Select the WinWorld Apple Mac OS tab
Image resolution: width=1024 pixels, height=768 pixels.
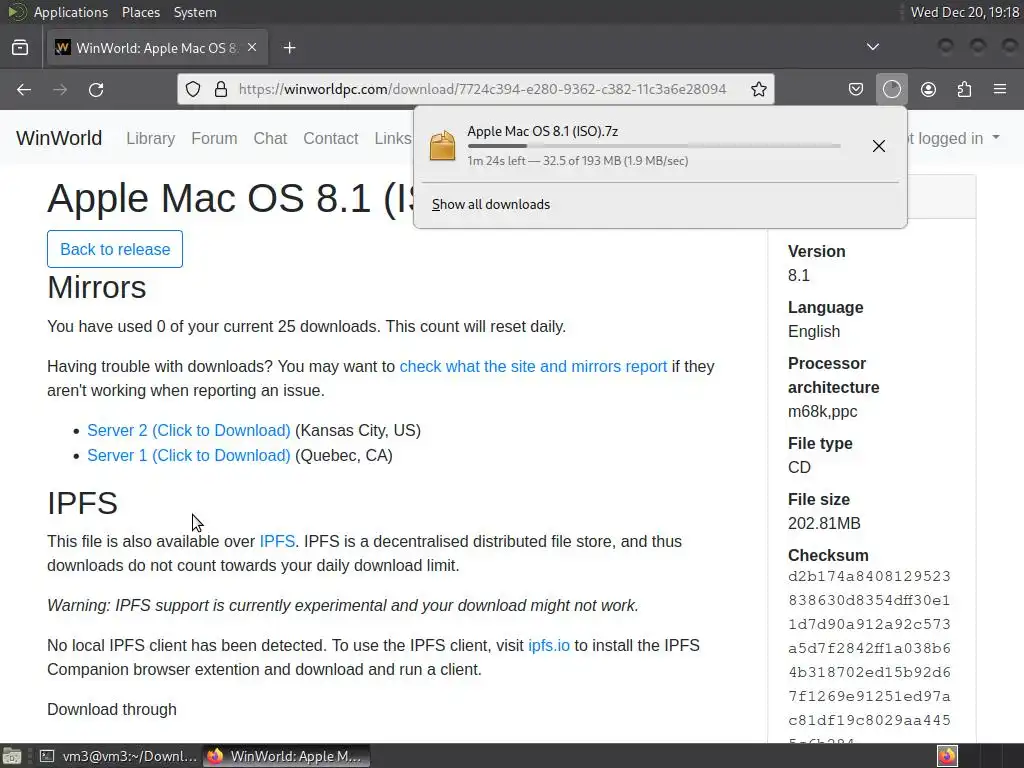click(157, 48)
